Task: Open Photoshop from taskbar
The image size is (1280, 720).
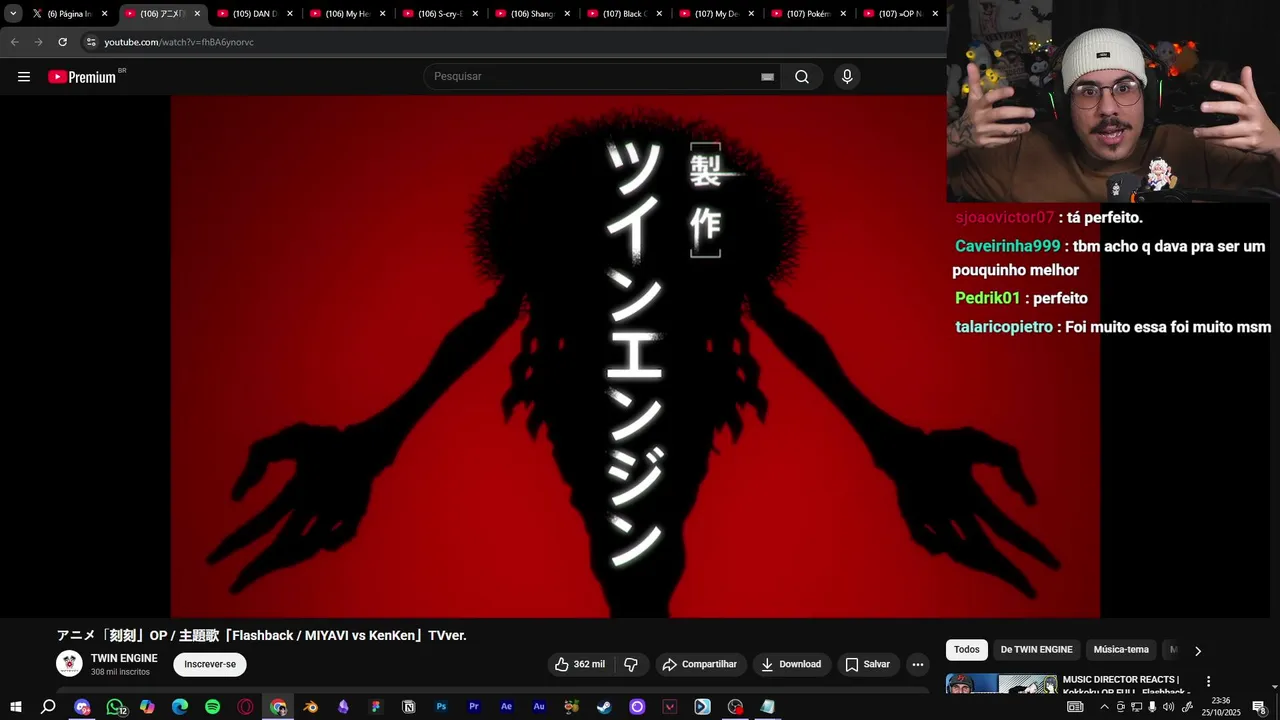Action: point(441,707)
